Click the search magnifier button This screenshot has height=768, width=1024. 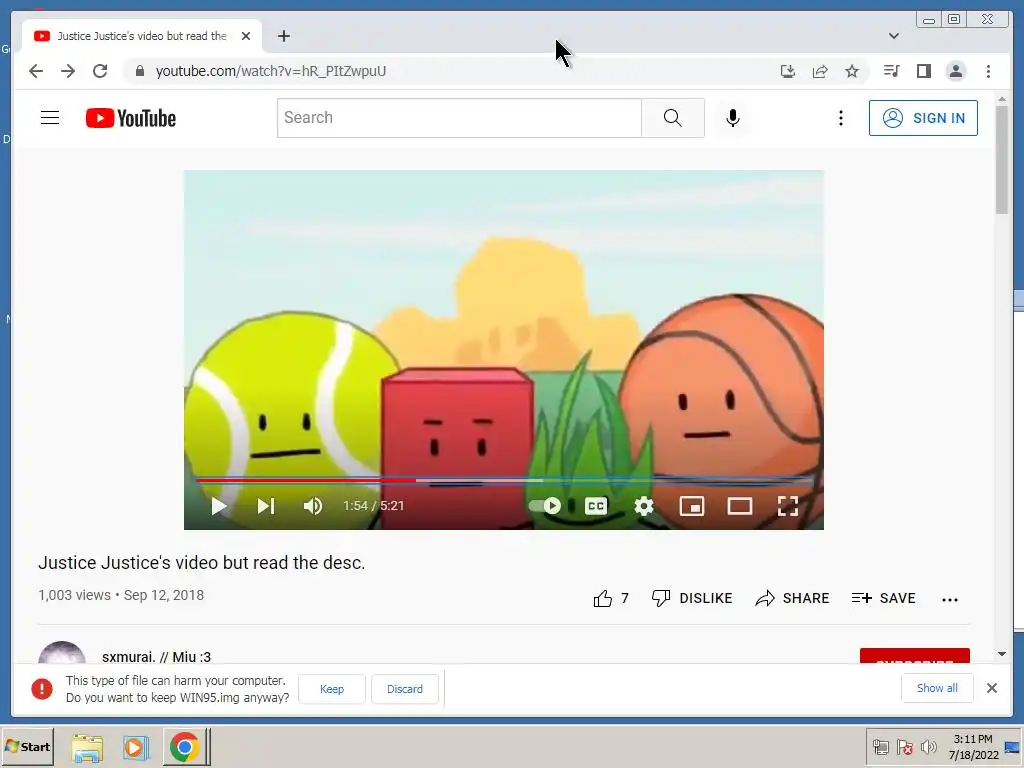click(x=673, y=118)
